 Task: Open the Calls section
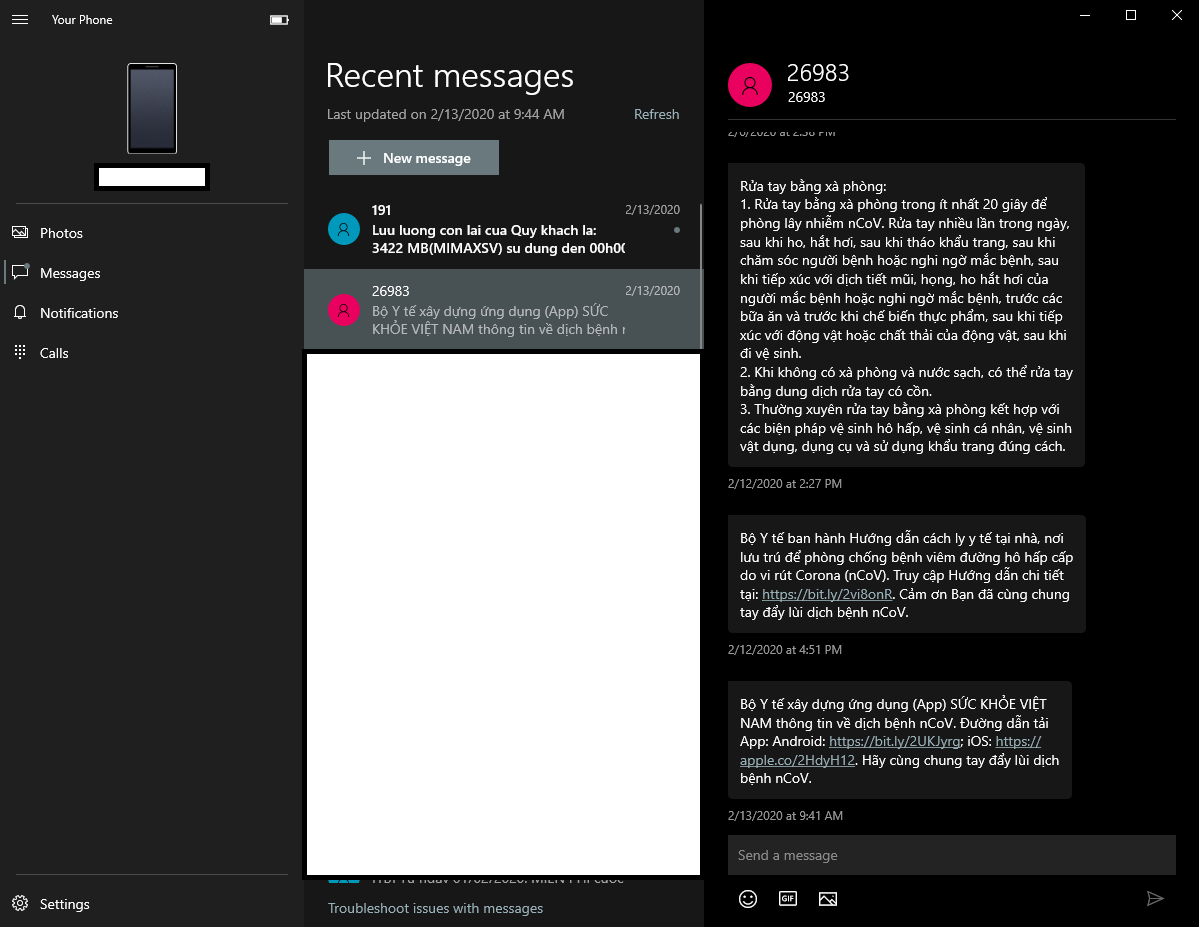(151, 353)
